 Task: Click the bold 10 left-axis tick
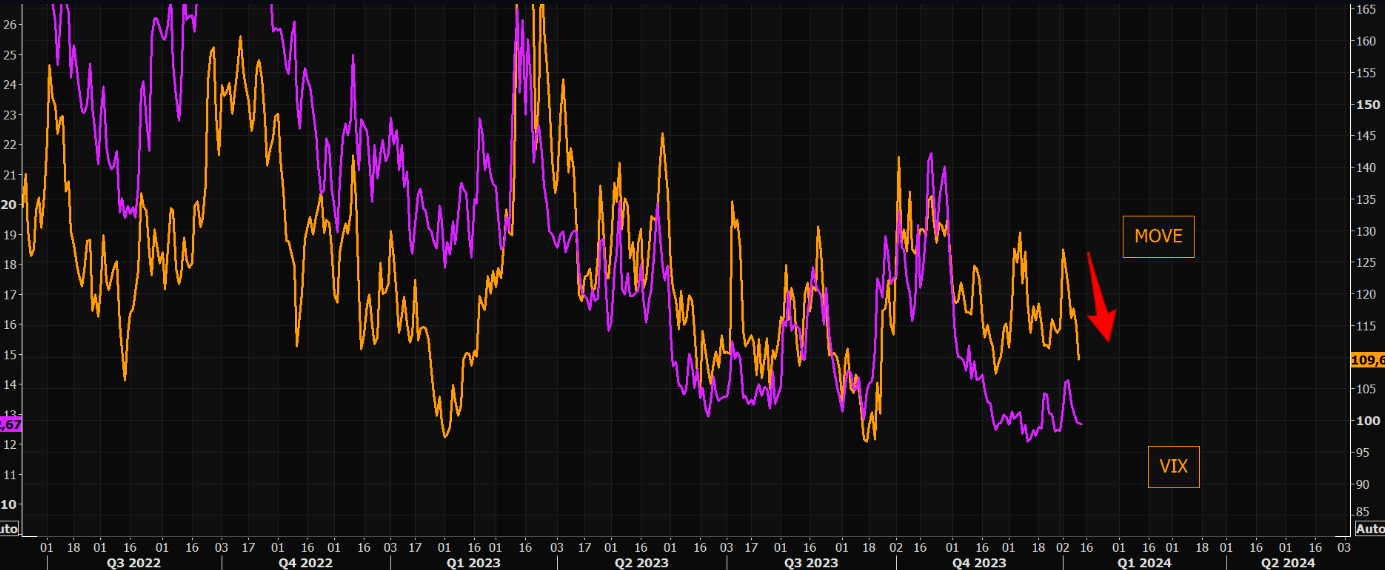9,505
